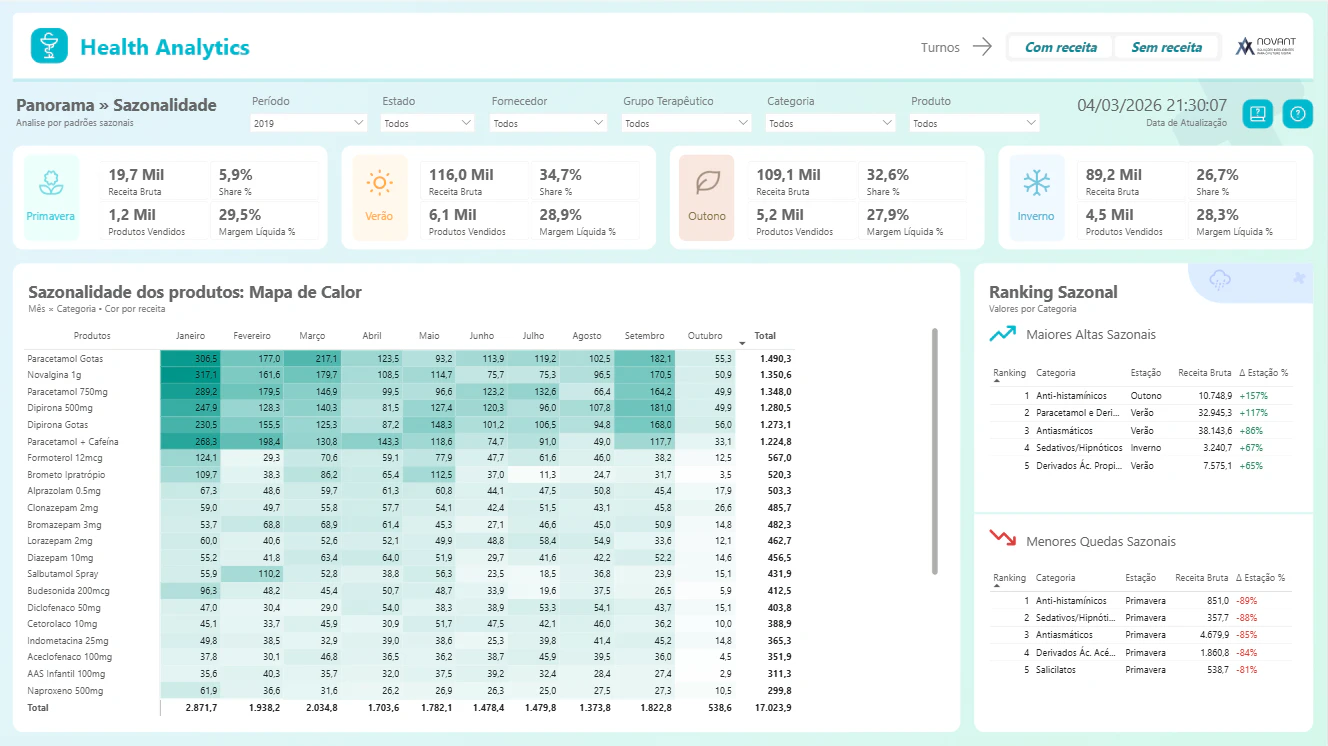
Task: Click the Diclofenaco 50mg product row label
Action: [x=64, y=607]
